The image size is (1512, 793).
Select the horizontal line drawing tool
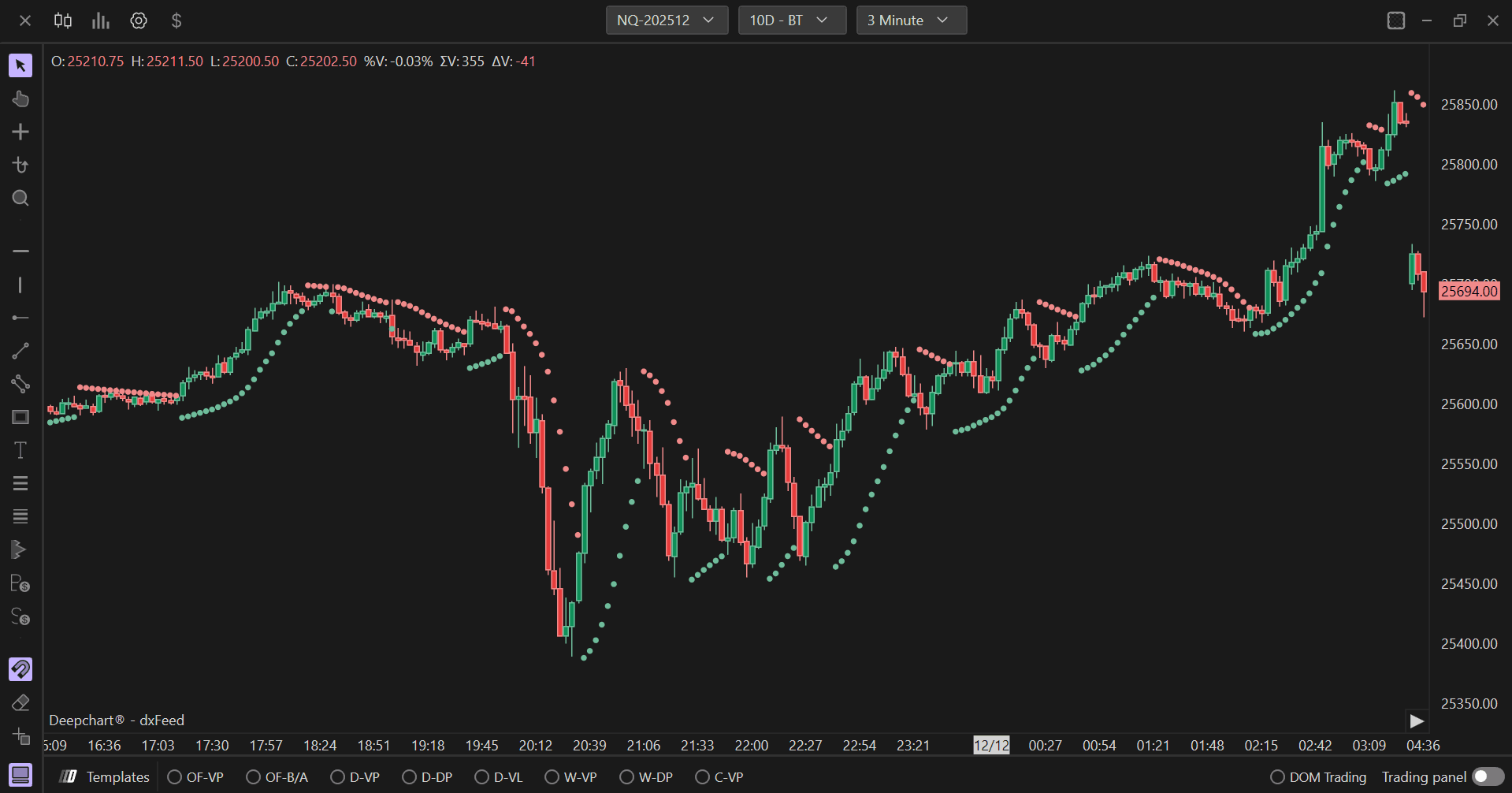point(20,251)
